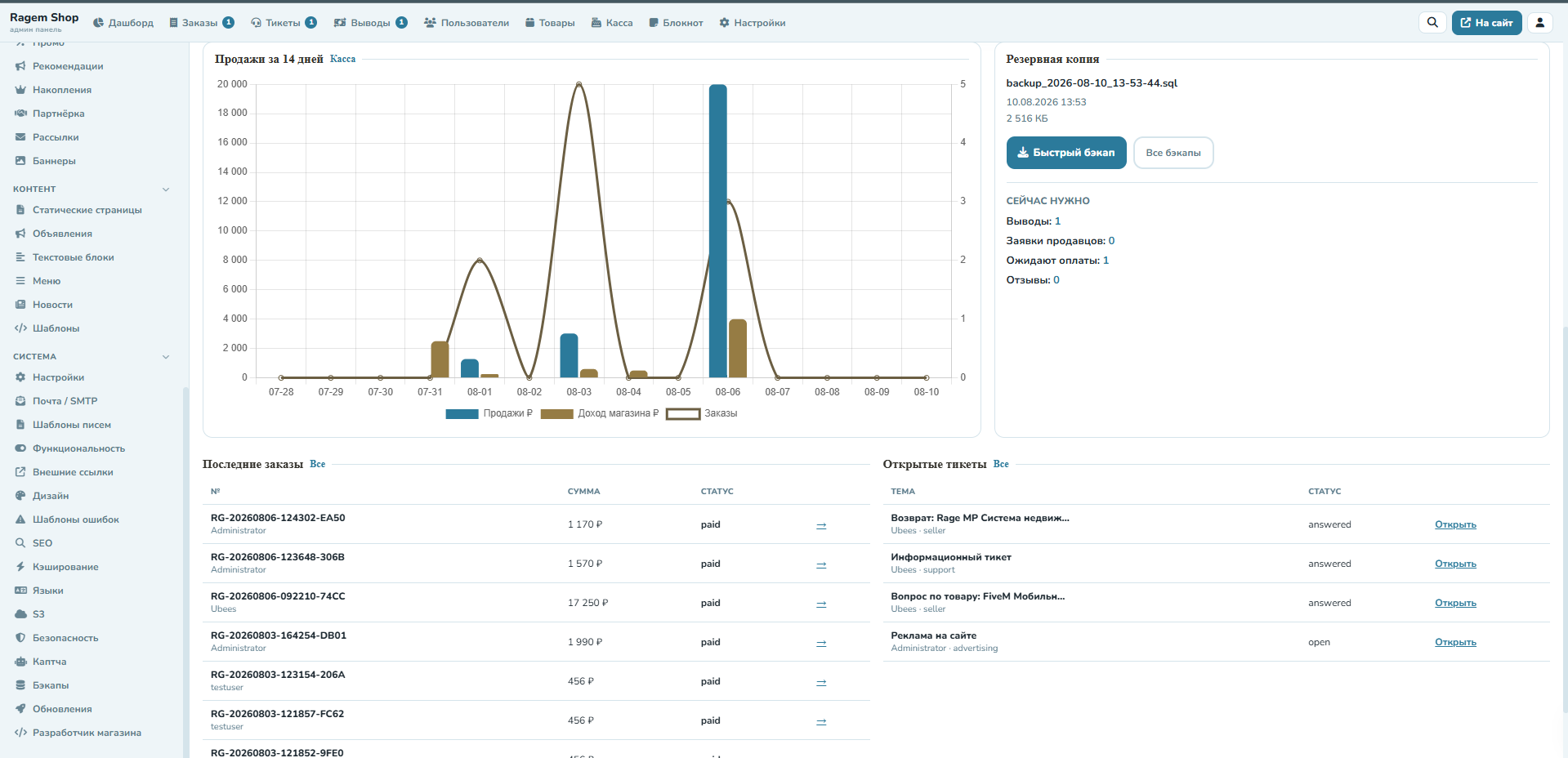This screenshot has height=758, width=1568.
Task: Click the Кэширование lightning icon
Action: coord(20,567)
